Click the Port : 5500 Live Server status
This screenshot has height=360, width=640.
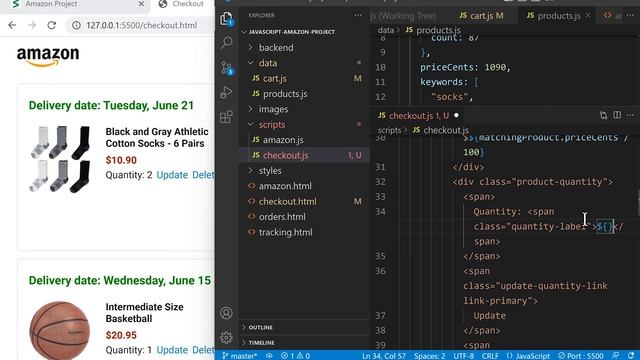[580, 356]
